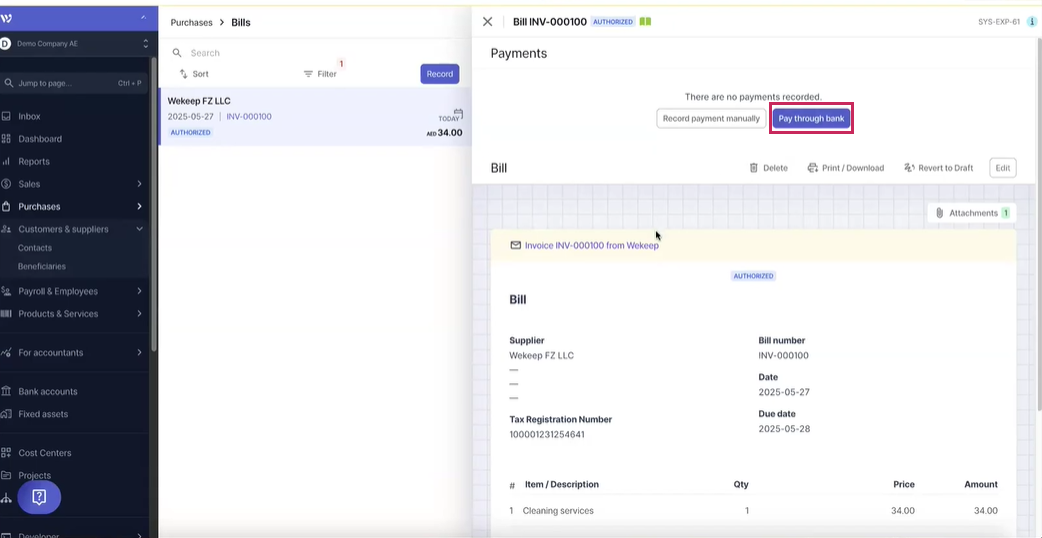The image size is (1042, 538).
Task: Open Invoice INV-000100 from Wekeep link
Action: (591, 245)
